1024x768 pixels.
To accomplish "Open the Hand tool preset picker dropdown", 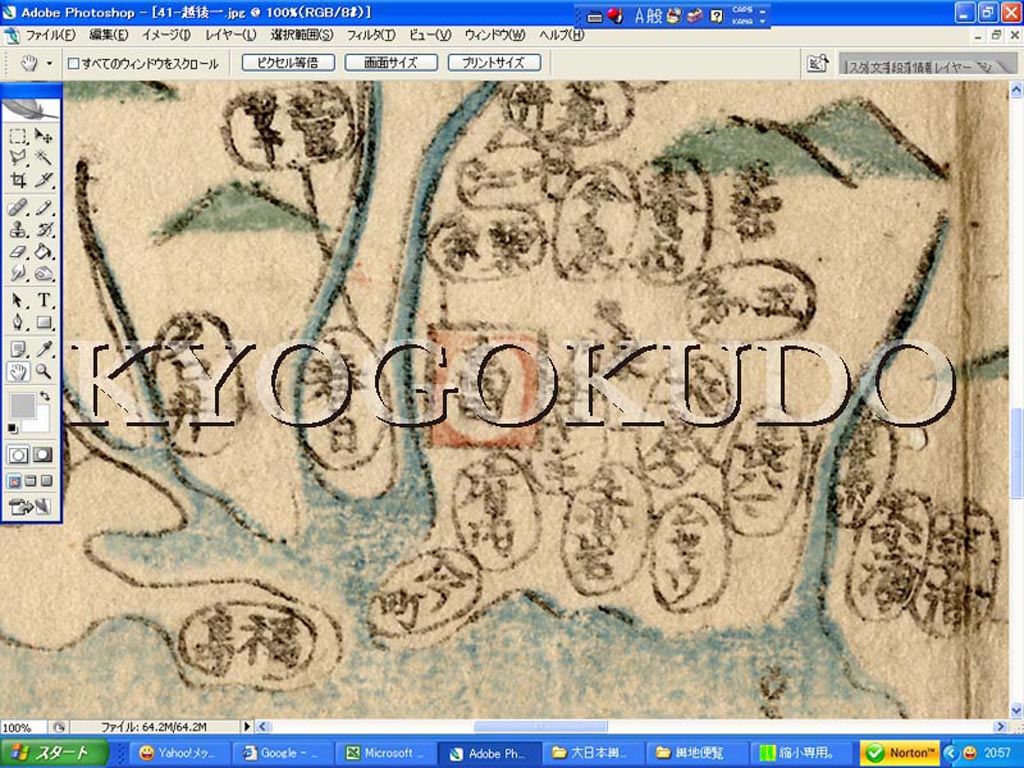I will point(49,63).
